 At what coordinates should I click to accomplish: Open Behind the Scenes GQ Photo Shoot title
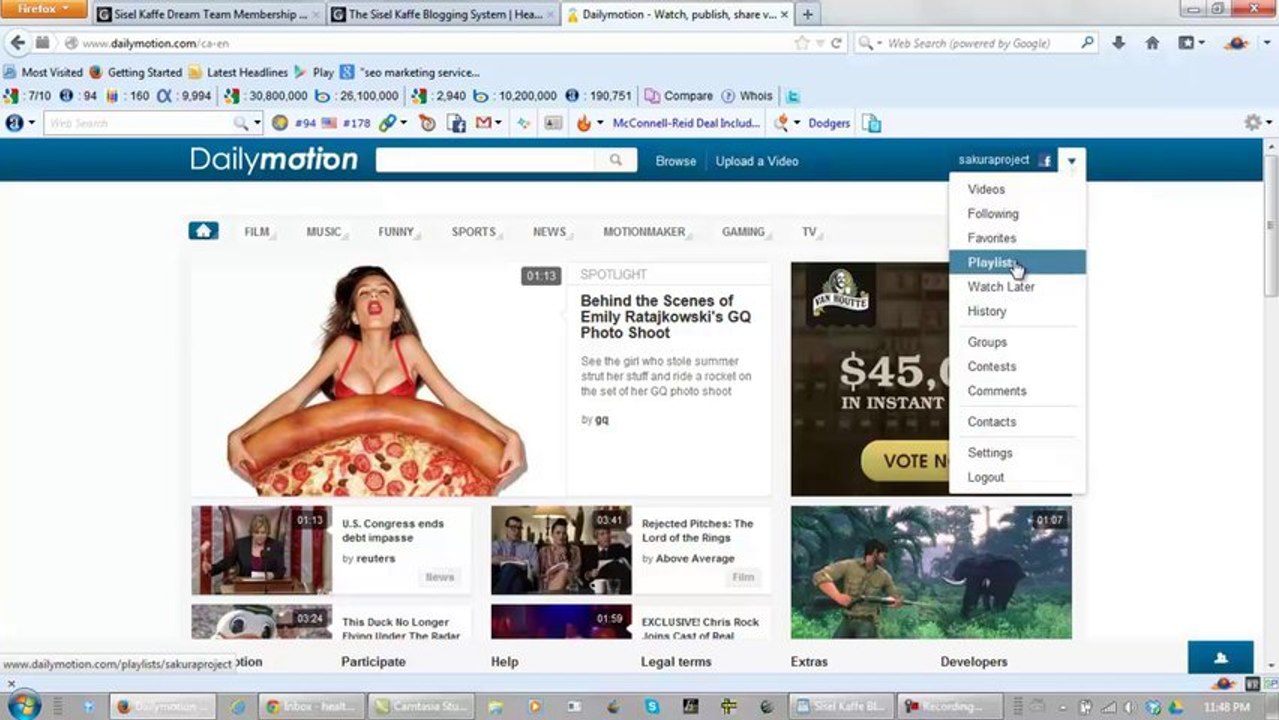point(665,316)
